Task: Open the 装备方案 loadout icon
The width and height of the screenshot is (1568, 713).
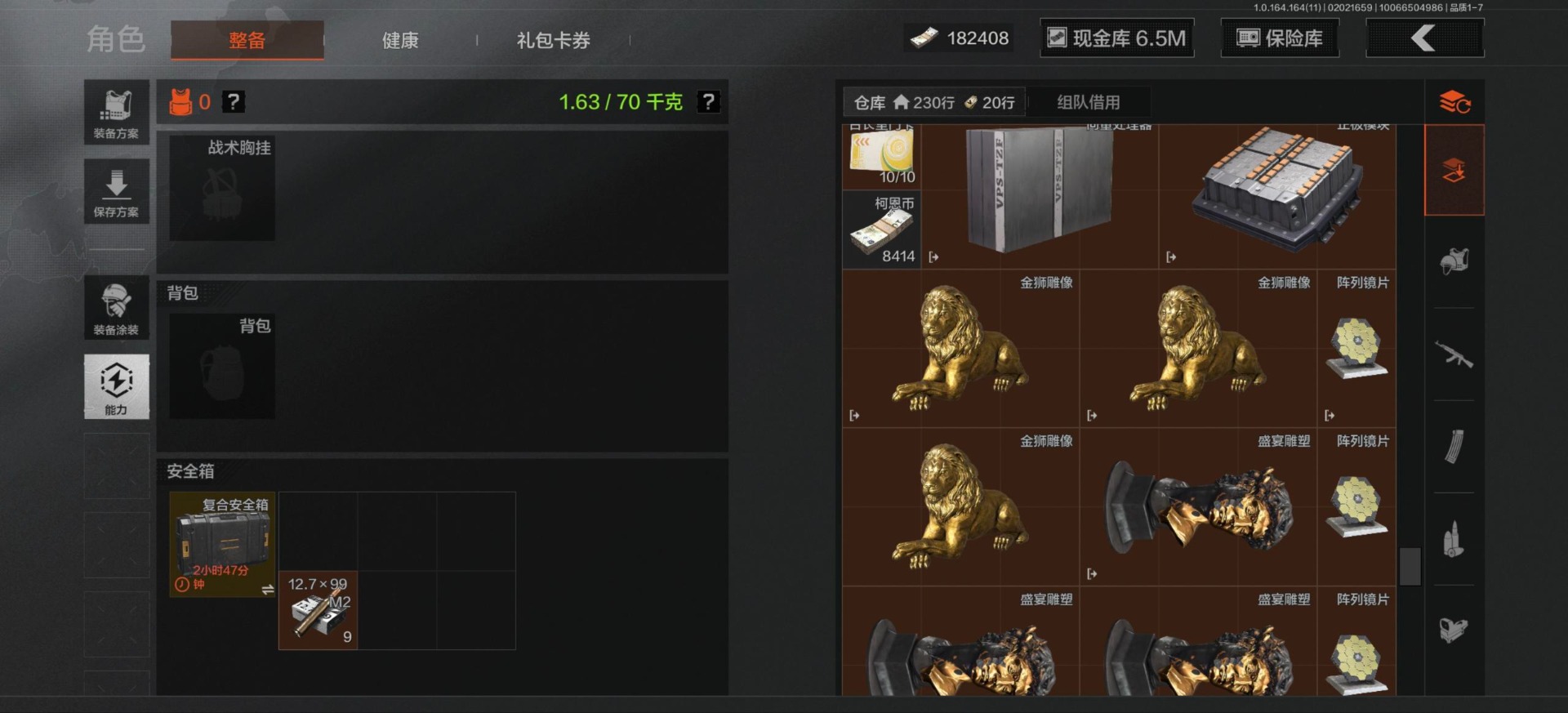Action: [x=116, y=112]
